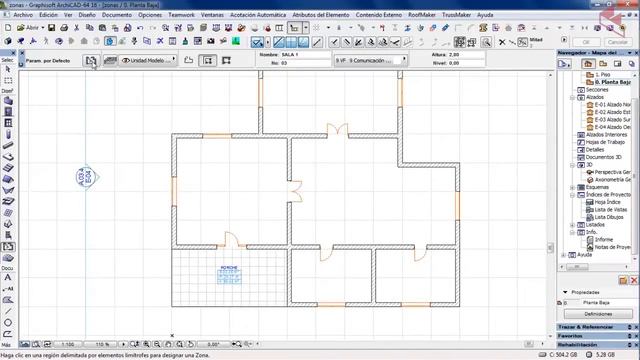
Task: Toggle inner edge zone construction method
Action: coord(207,60)
